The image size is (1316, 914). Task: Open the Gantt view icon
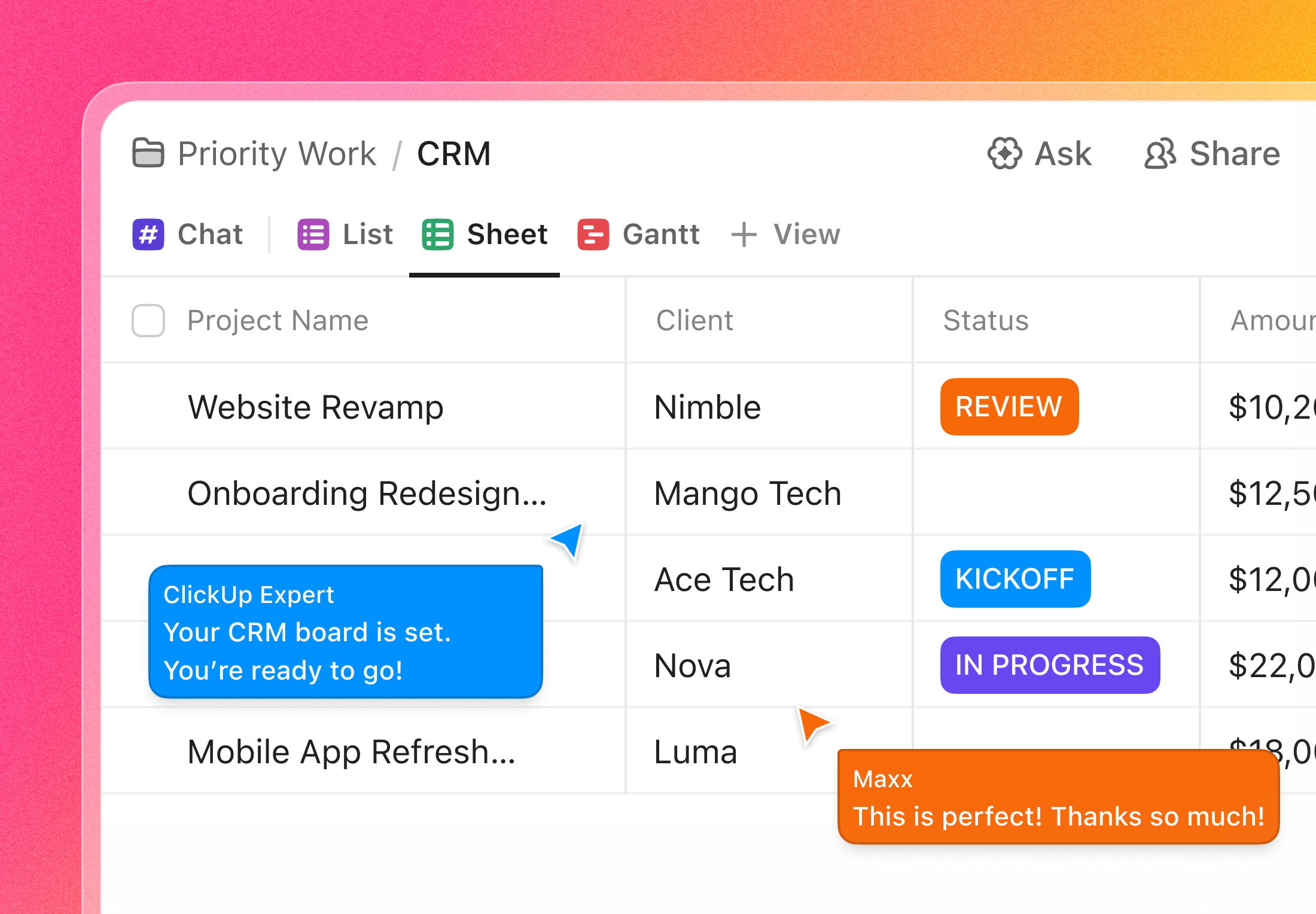coord(593,234)
